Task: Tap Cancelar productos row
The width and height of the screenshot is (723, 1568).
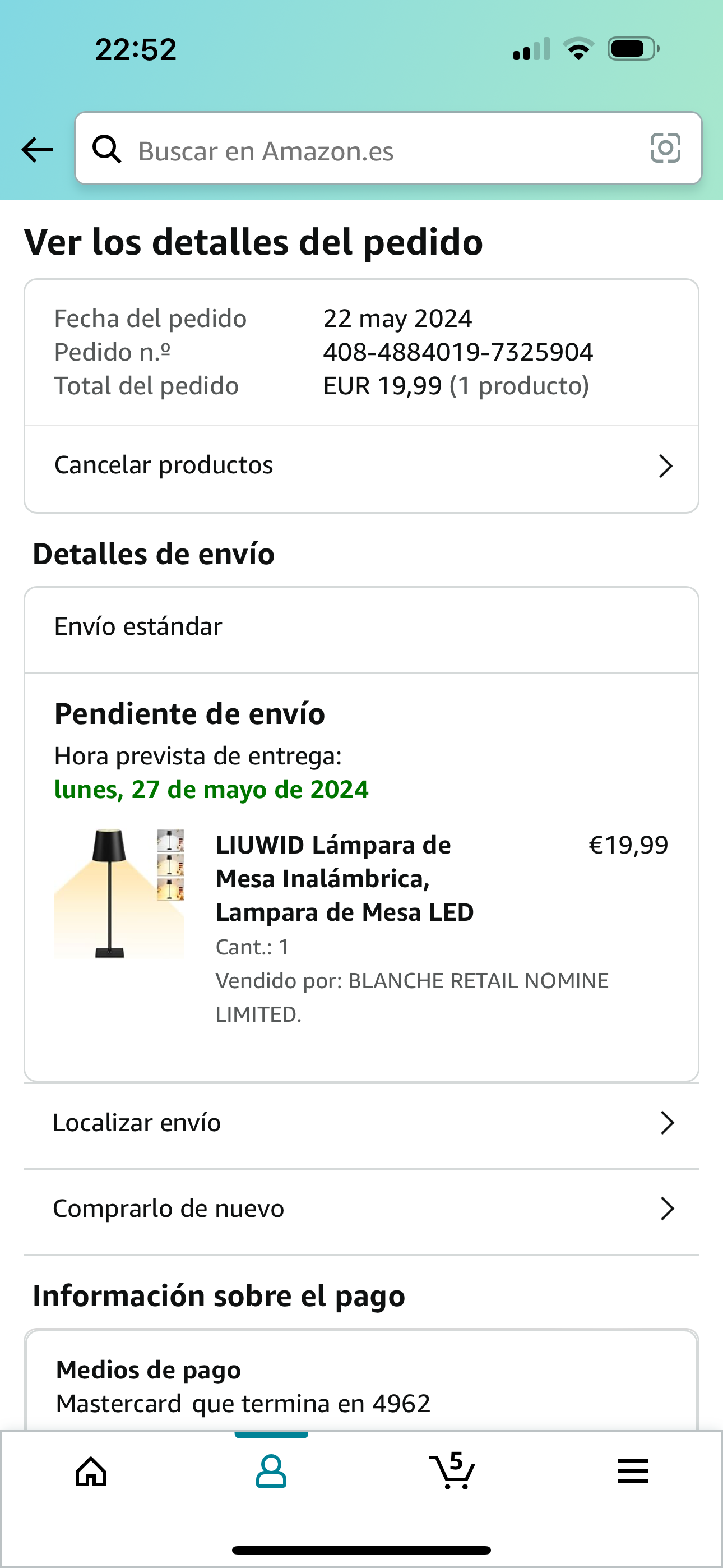Action: 164,465
